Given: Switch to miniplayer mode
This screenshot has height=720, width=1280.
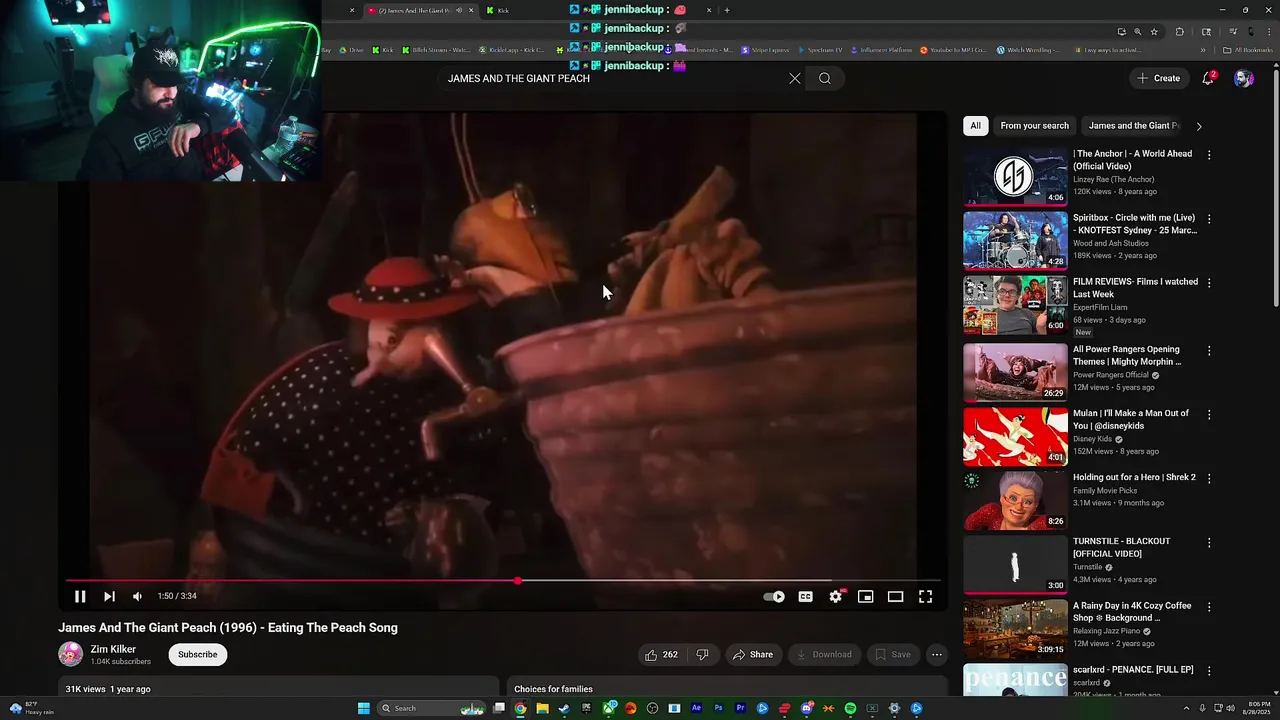Looking at the screenshot, I should tap(866, 597).
